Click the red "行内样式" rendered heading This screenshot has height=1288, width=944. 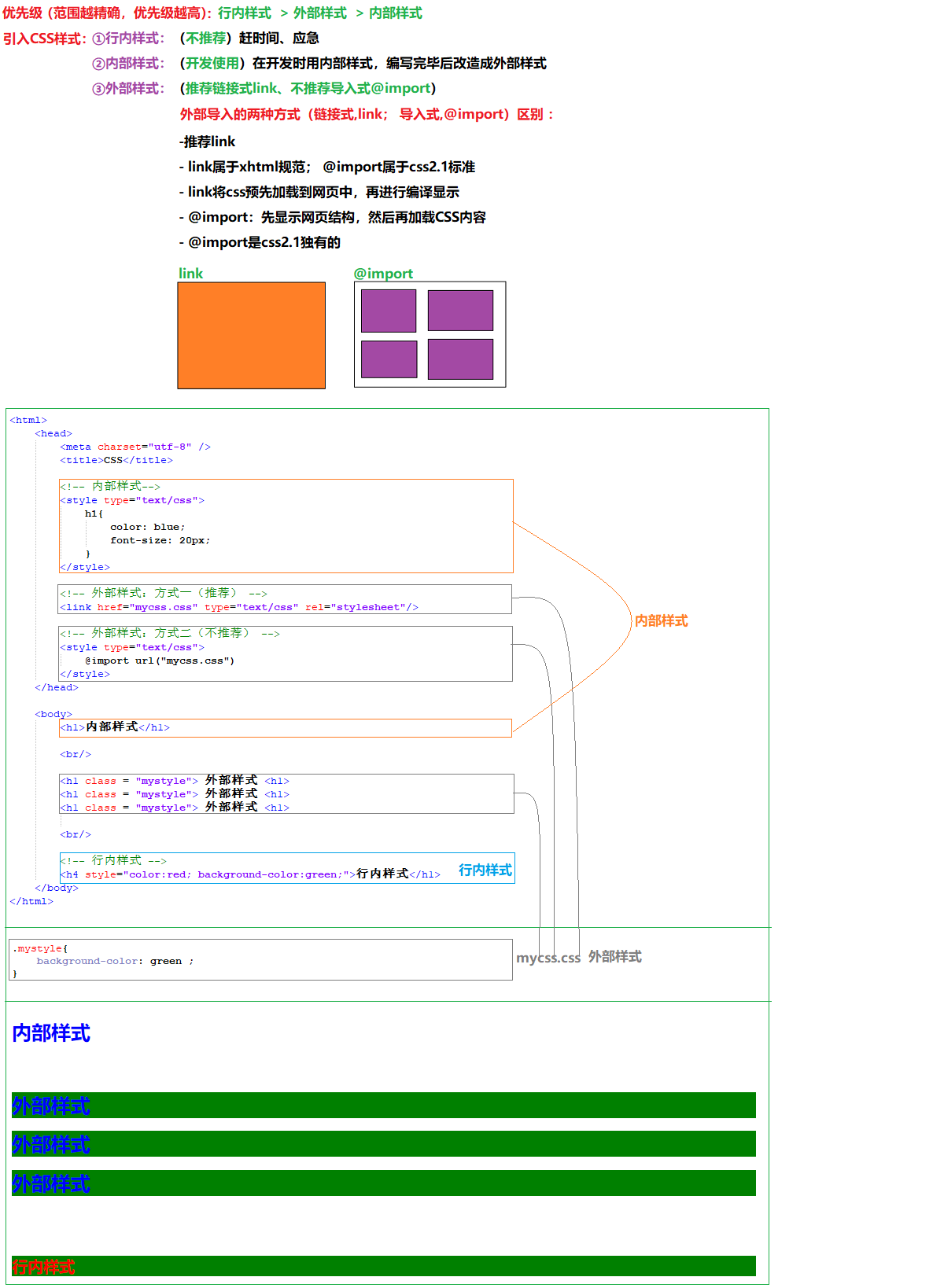click(x=43, y=1267)
